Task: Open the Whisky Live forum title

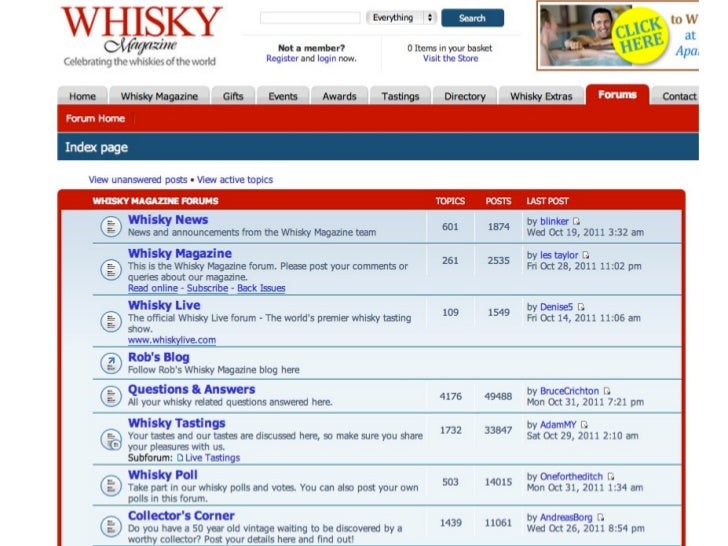Action: point(164,306)
